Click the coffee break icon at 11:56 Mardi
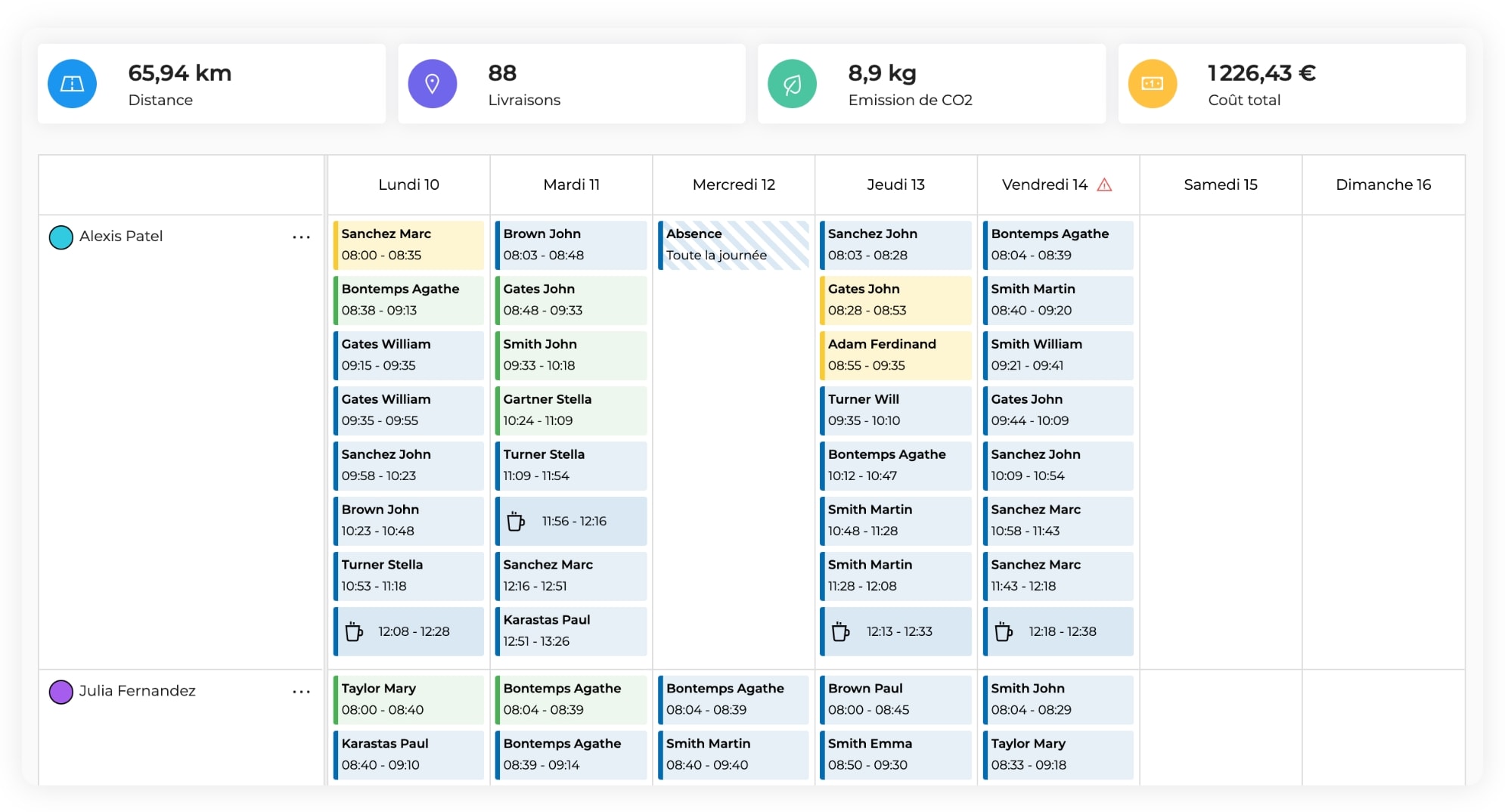The width and height of the screenshot is (1505, 812). 515,521
